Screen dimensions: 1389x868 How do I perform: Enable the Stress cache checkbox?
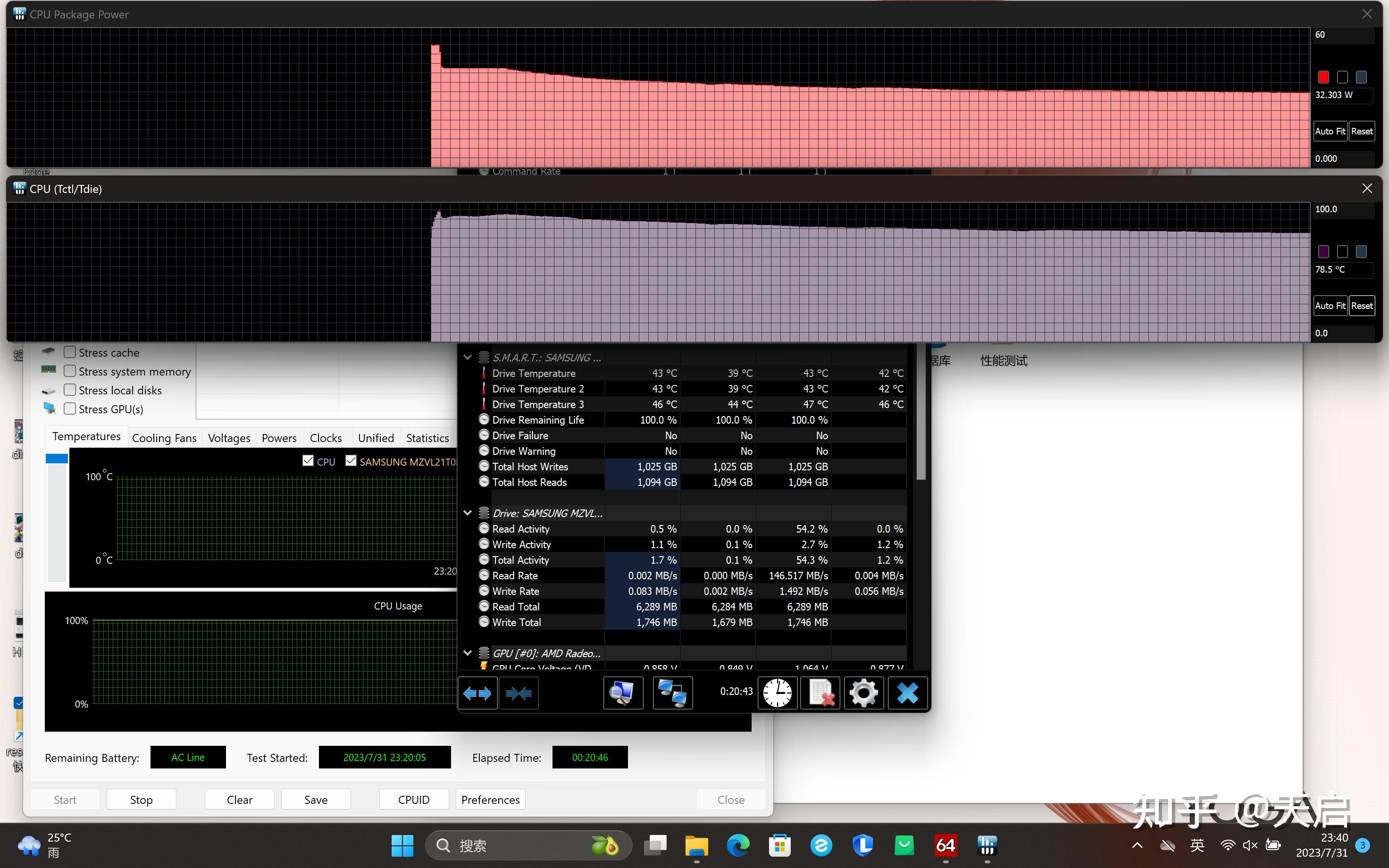coord(70,352)
